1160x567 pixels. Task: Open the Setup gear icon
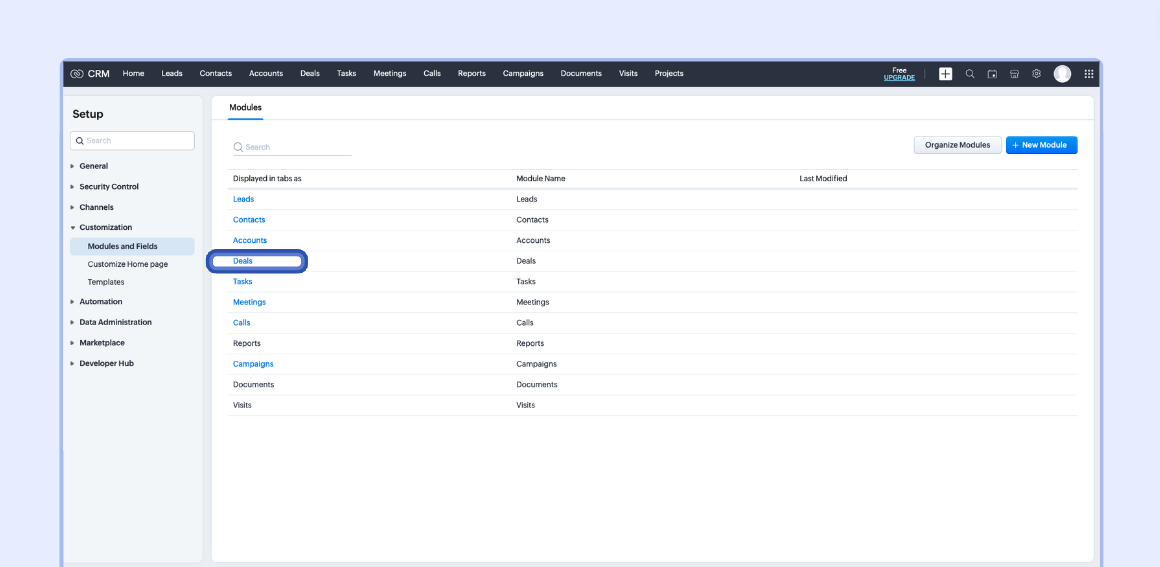tap(1036, 74)
